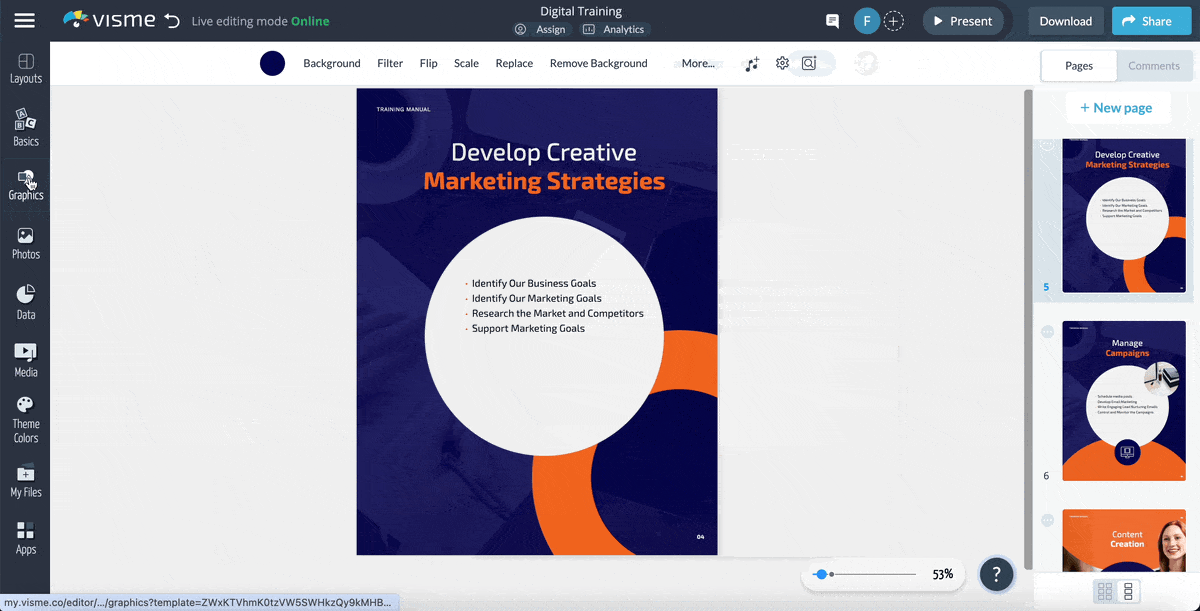1200x611 pixels.
Task: Open the Graphics panel in the sidebar
Action: coord(25,183)
